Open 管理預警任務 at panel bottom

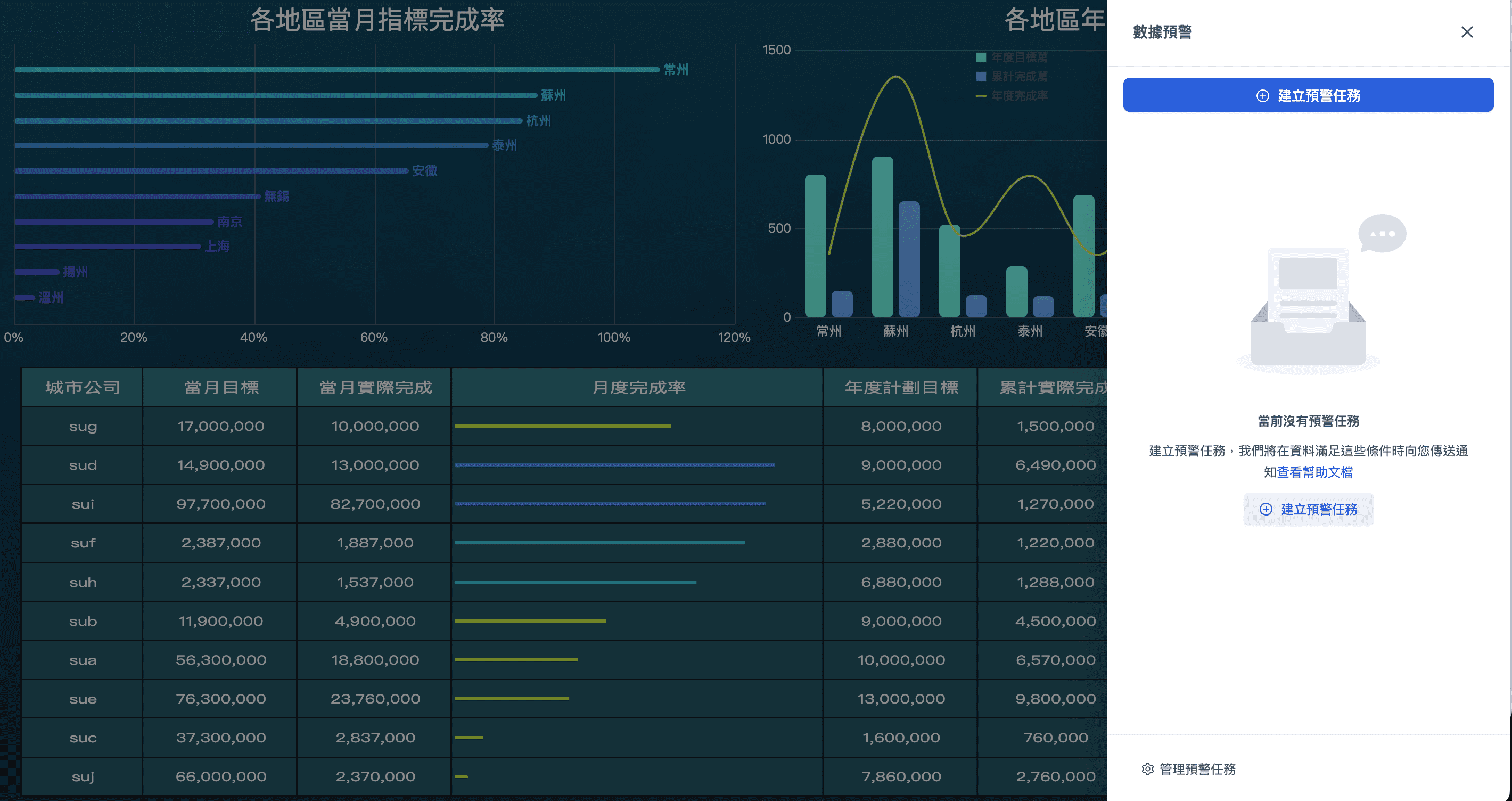click(x=1197, y=769)
